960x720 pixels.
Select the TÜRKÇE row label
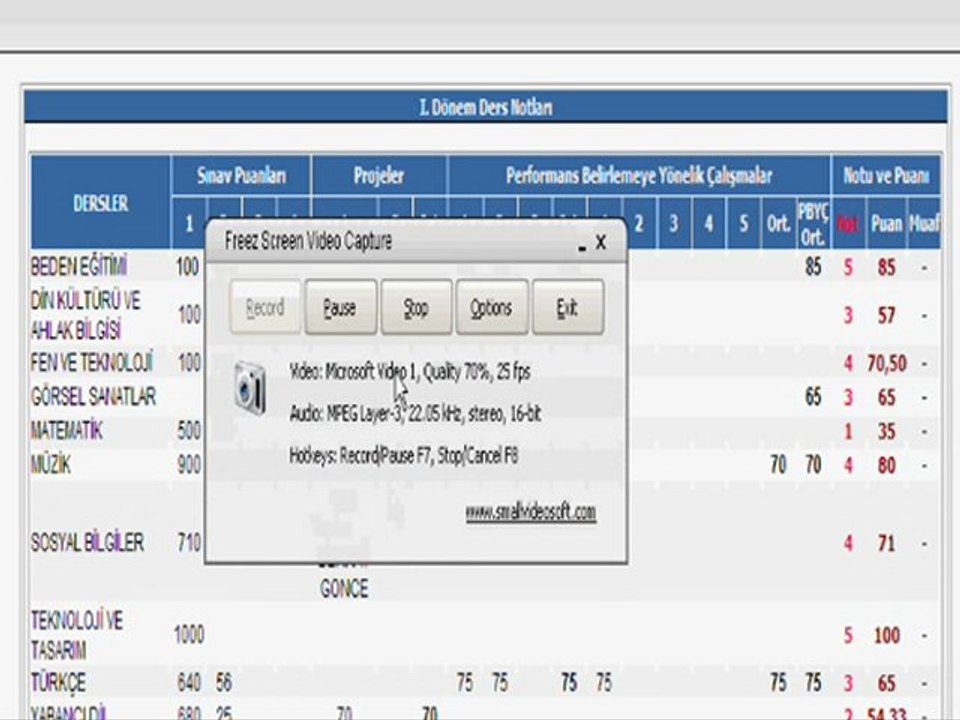click(x=58, y=683)
